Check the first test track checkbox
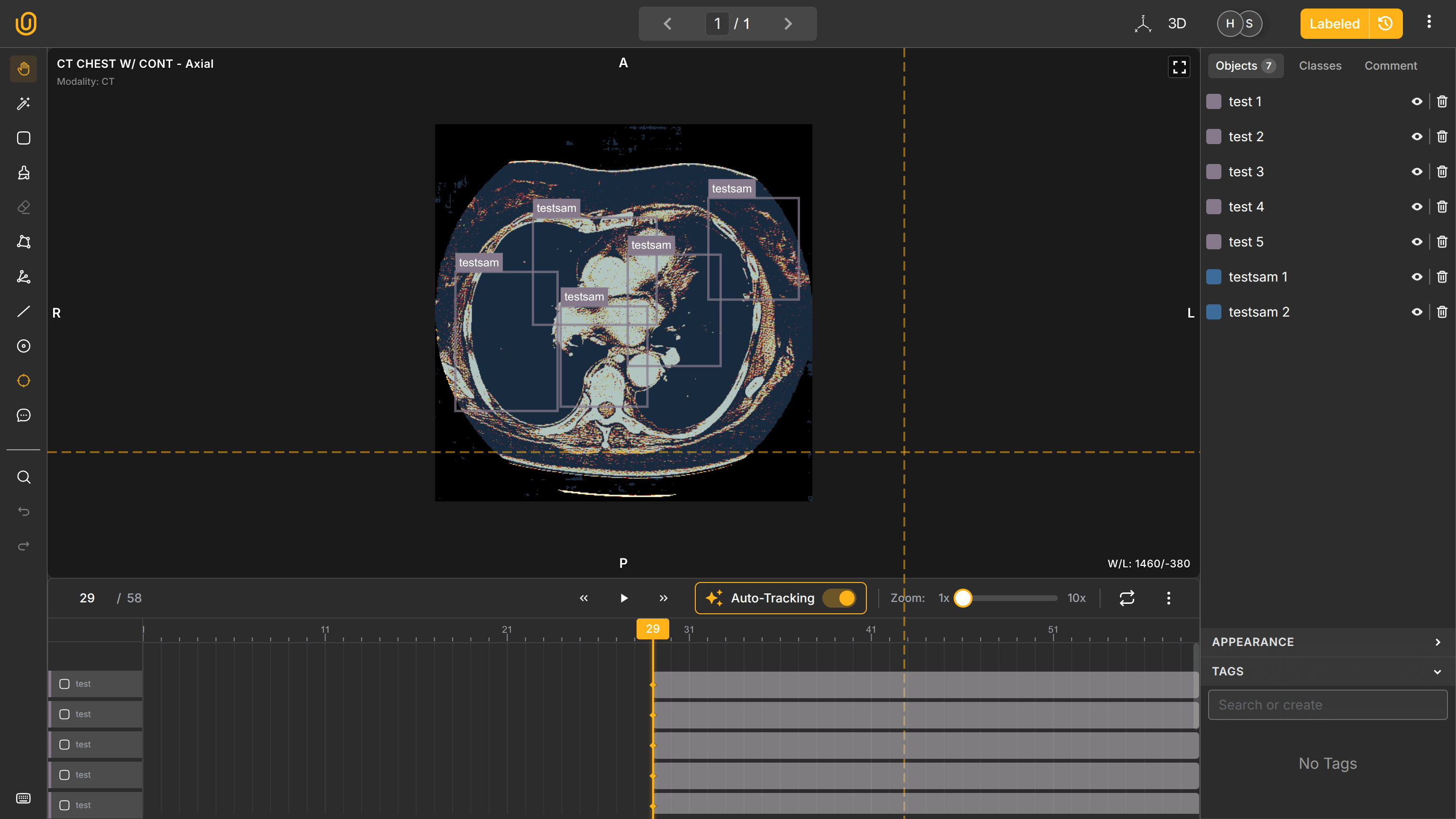1456x819 pixels. pyautogui.click(x=64, y=684)
